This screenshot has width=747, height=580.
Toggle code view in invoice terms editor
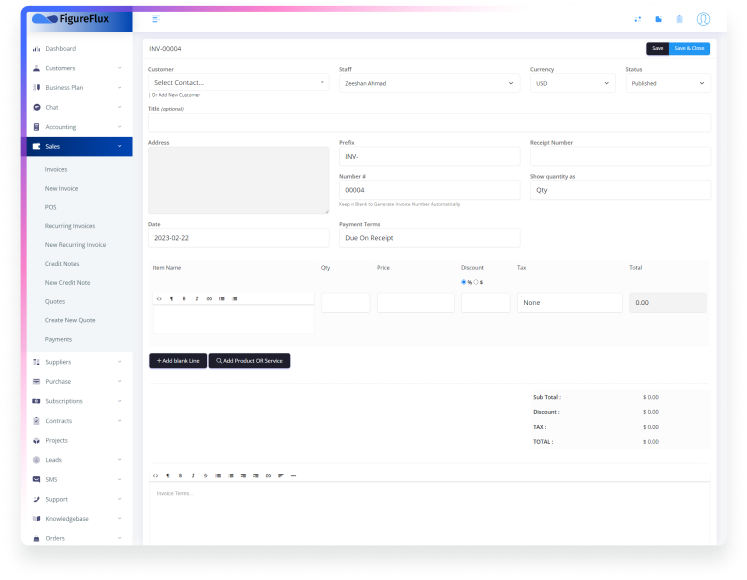point(155,476)
